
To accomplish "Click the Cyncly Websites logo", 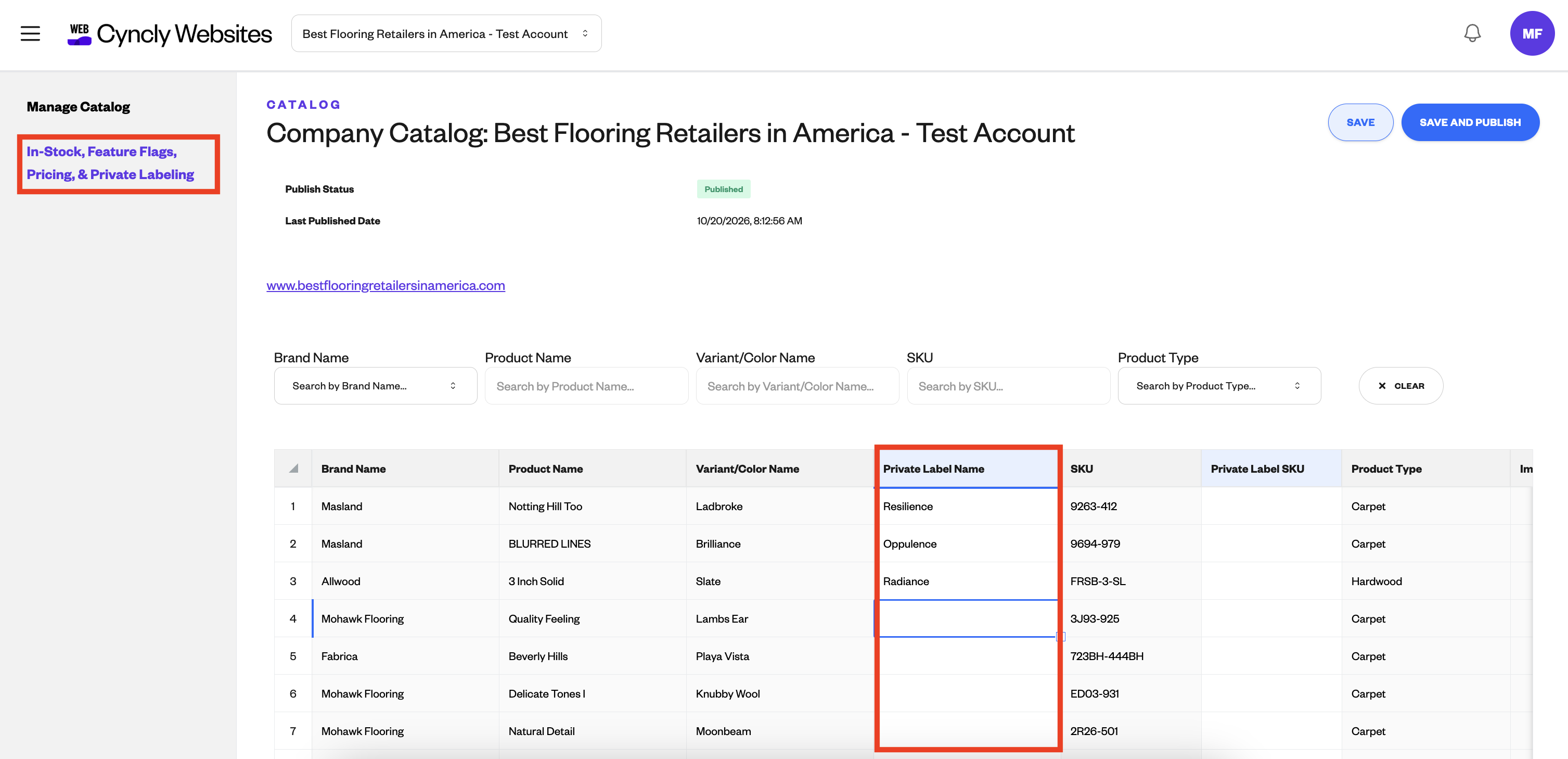I will coord(169,34).
